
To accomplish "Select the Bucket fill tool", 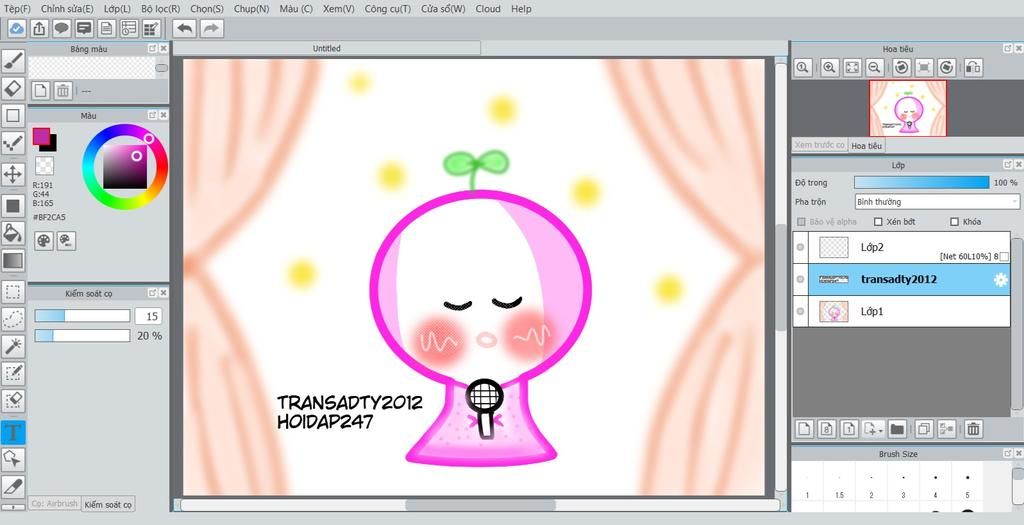I will pos(13,233).
